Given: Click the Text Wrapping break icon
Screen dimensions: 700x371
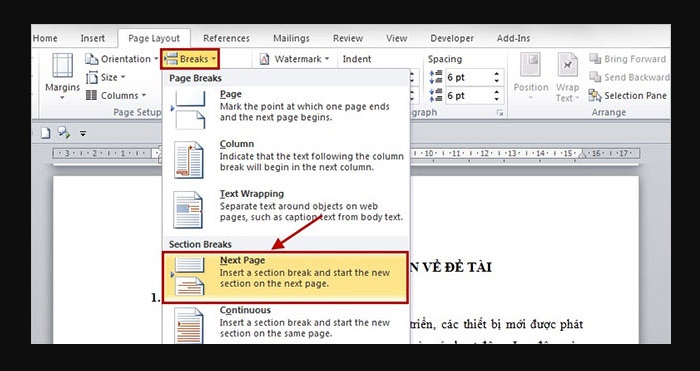Looking at the screenshot, I should click(x=188, y=210).
